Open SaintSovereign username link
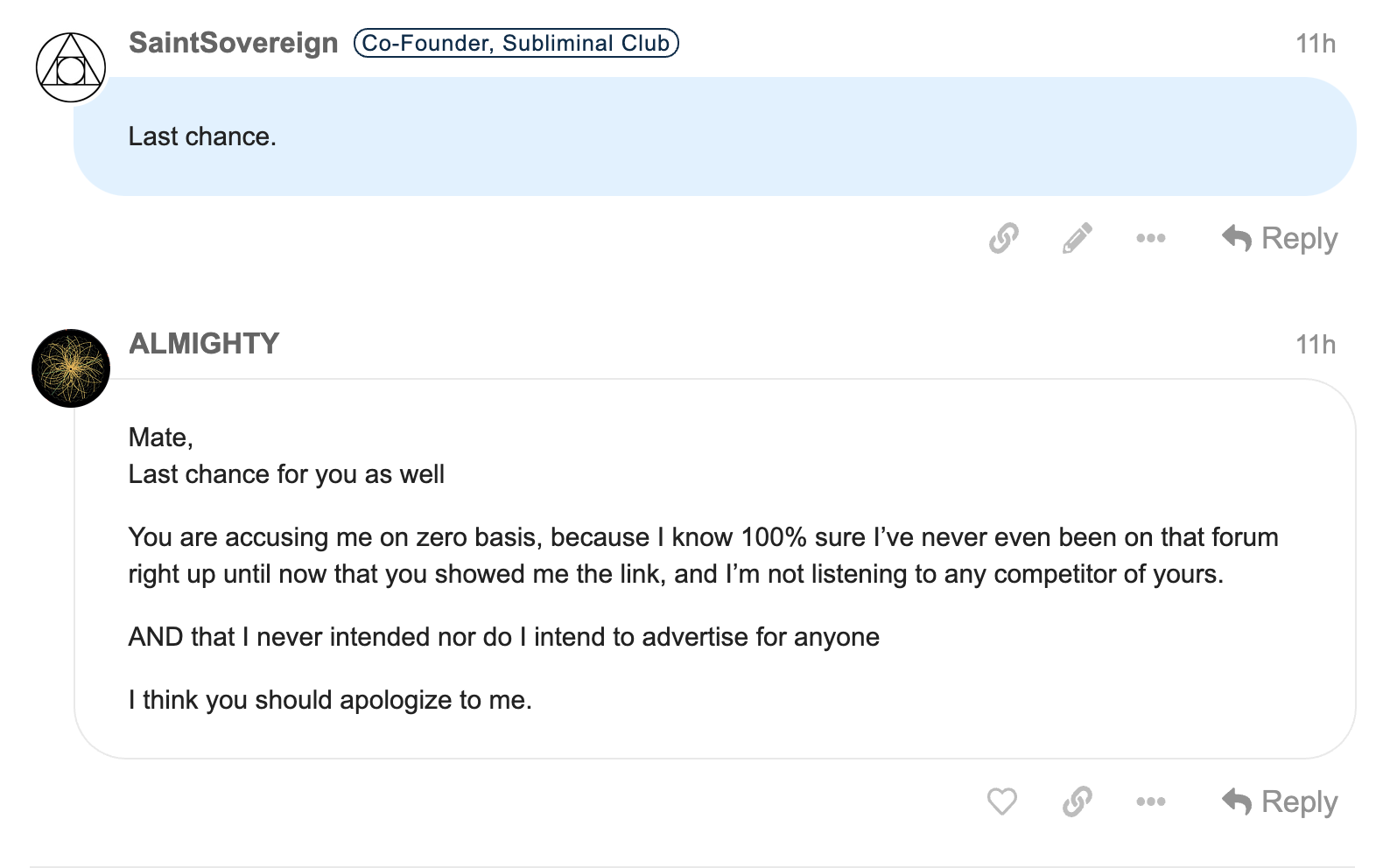The image size is (1376, 868). (x=233, y=43)
